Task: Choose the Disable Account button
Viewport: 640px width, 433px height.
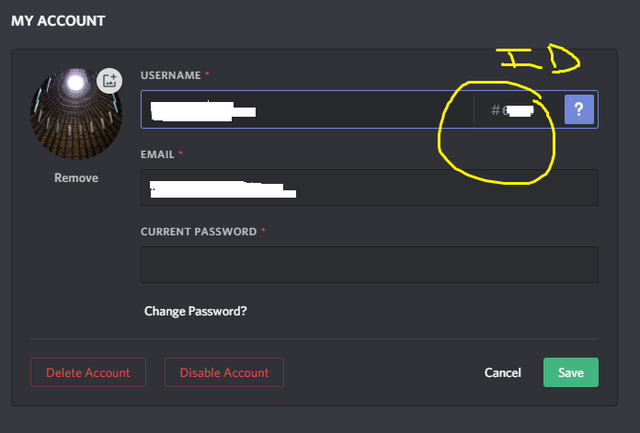Action: (224, 372)
